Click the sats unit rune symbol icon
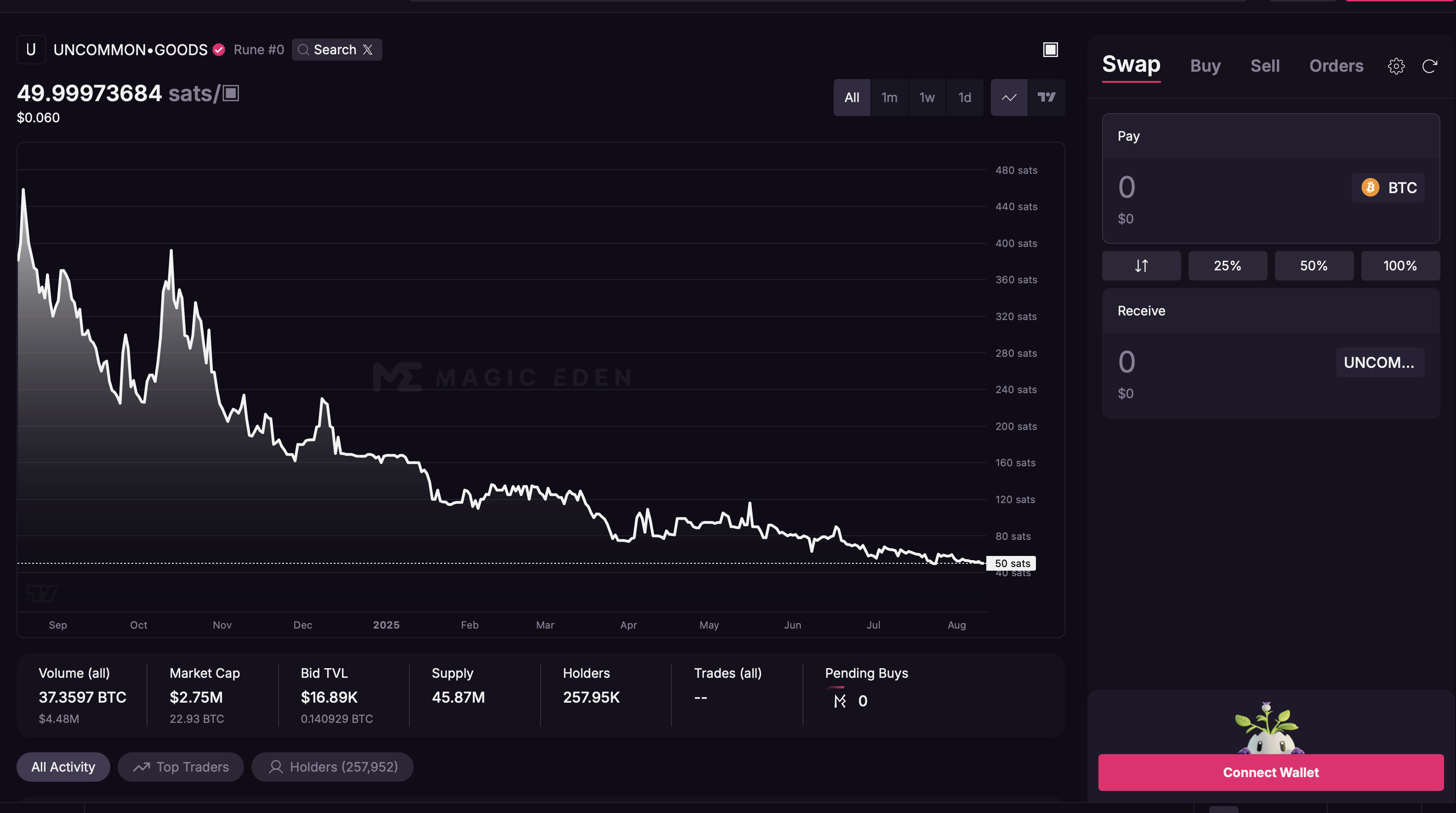The width and height of the screenshot is (1456, 813). tap(231, 93)
